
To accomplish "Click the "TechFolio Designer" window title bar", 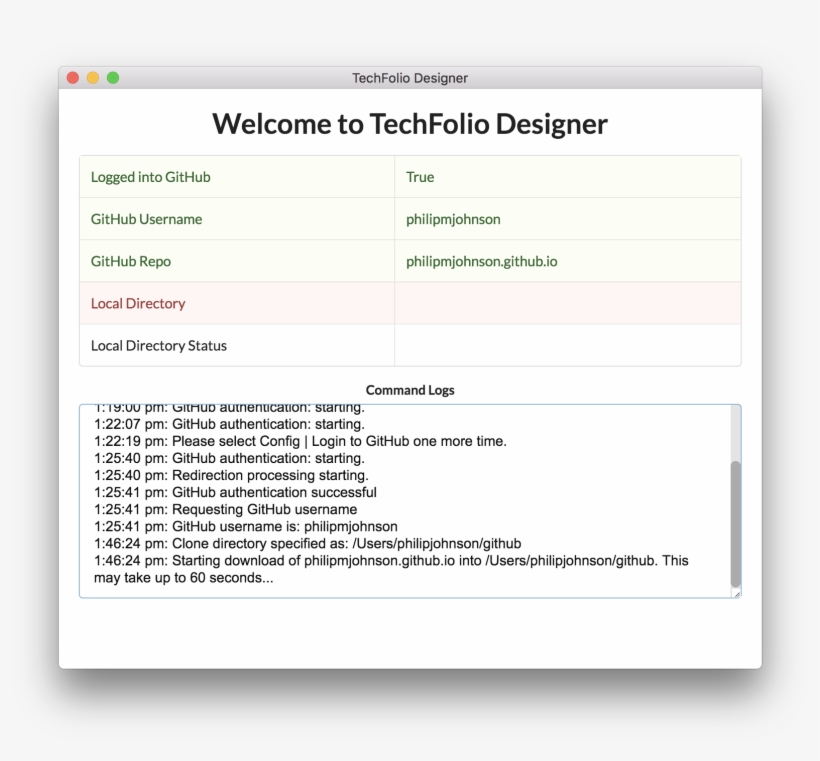I will pyautogui.click(x=410, y=78).
